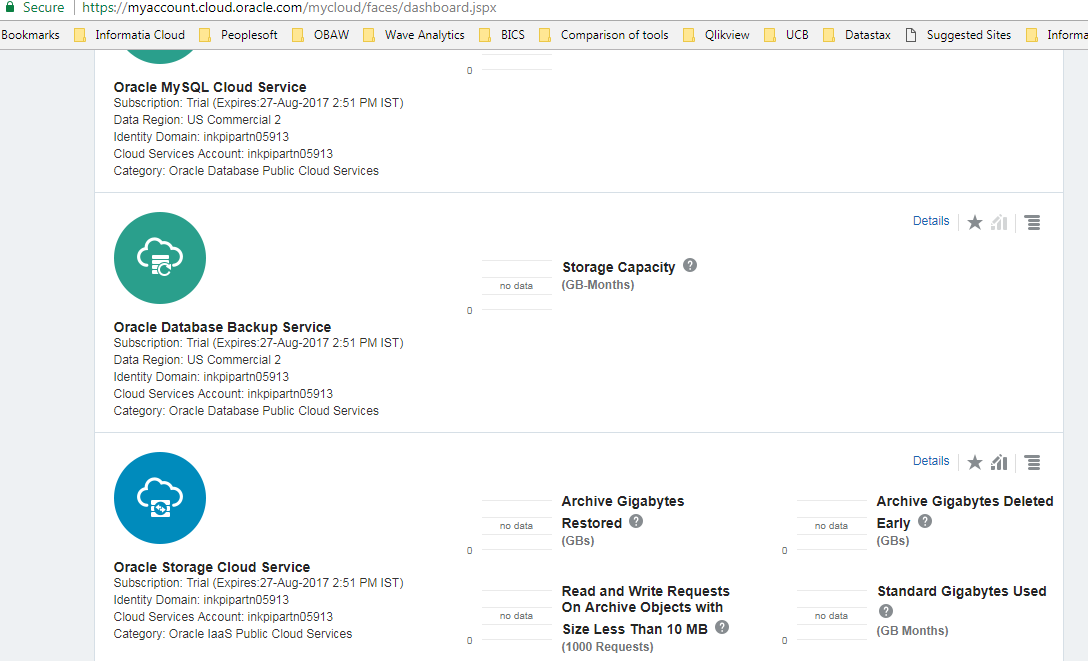Open the BICS bookmarks folder
The width and height of the screenshot is (1088, 661).
coord(510,34)
